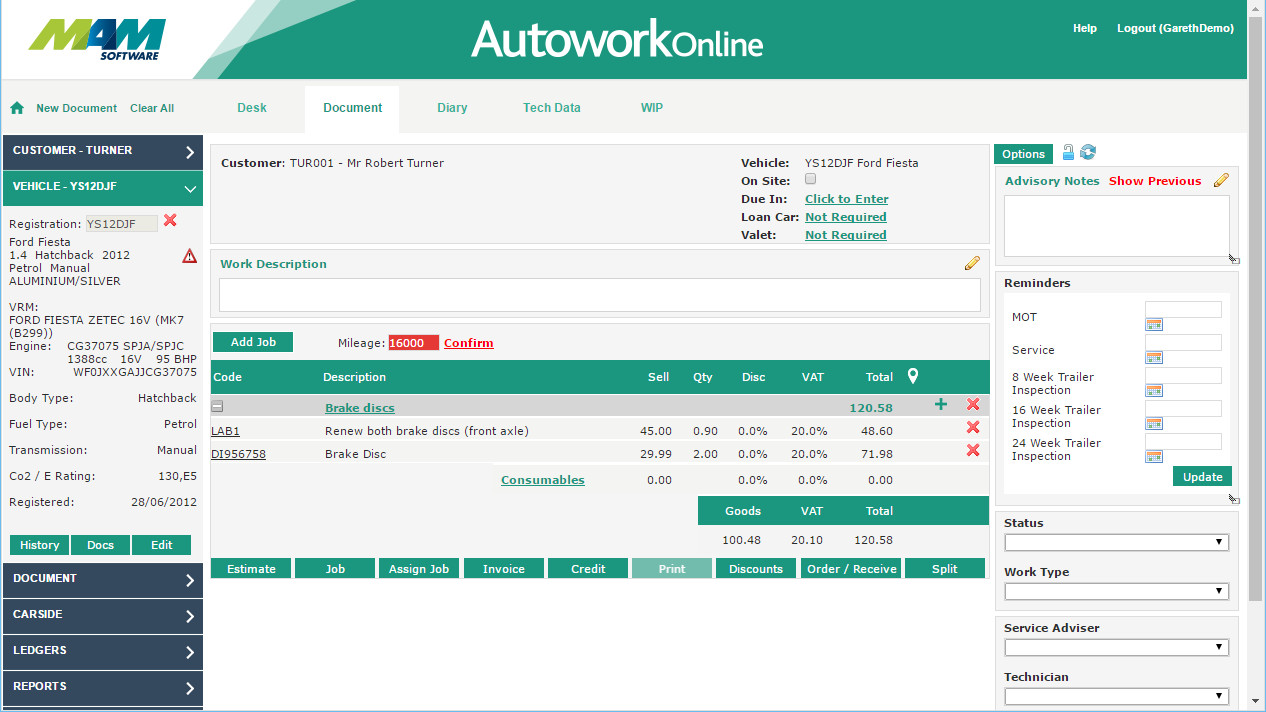Open the Work Type dropdown
Viewport: 1266px width, 712px height.
1117,591
